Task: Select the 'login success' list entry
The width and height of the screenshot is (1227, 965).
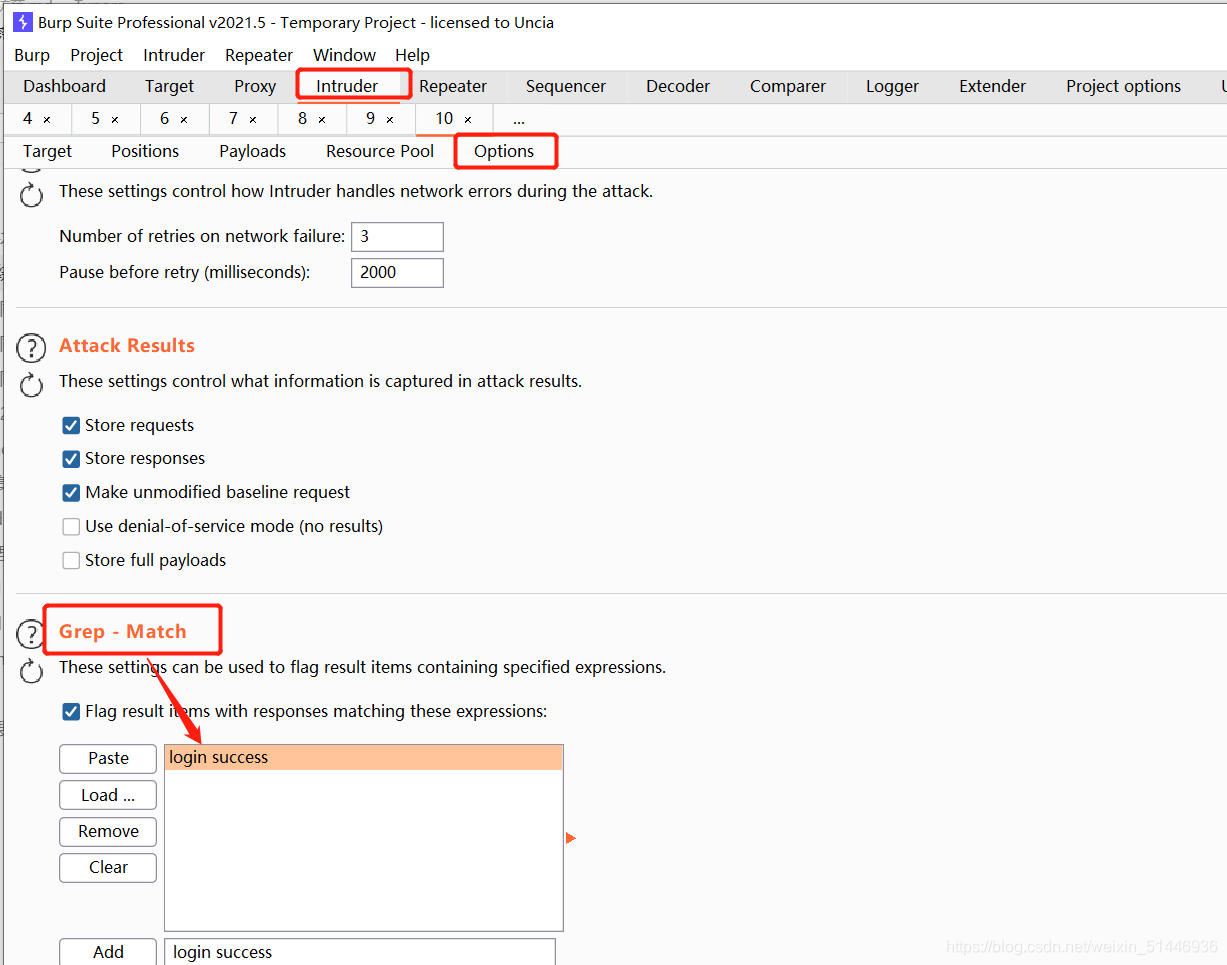Action: click(364, 758)
